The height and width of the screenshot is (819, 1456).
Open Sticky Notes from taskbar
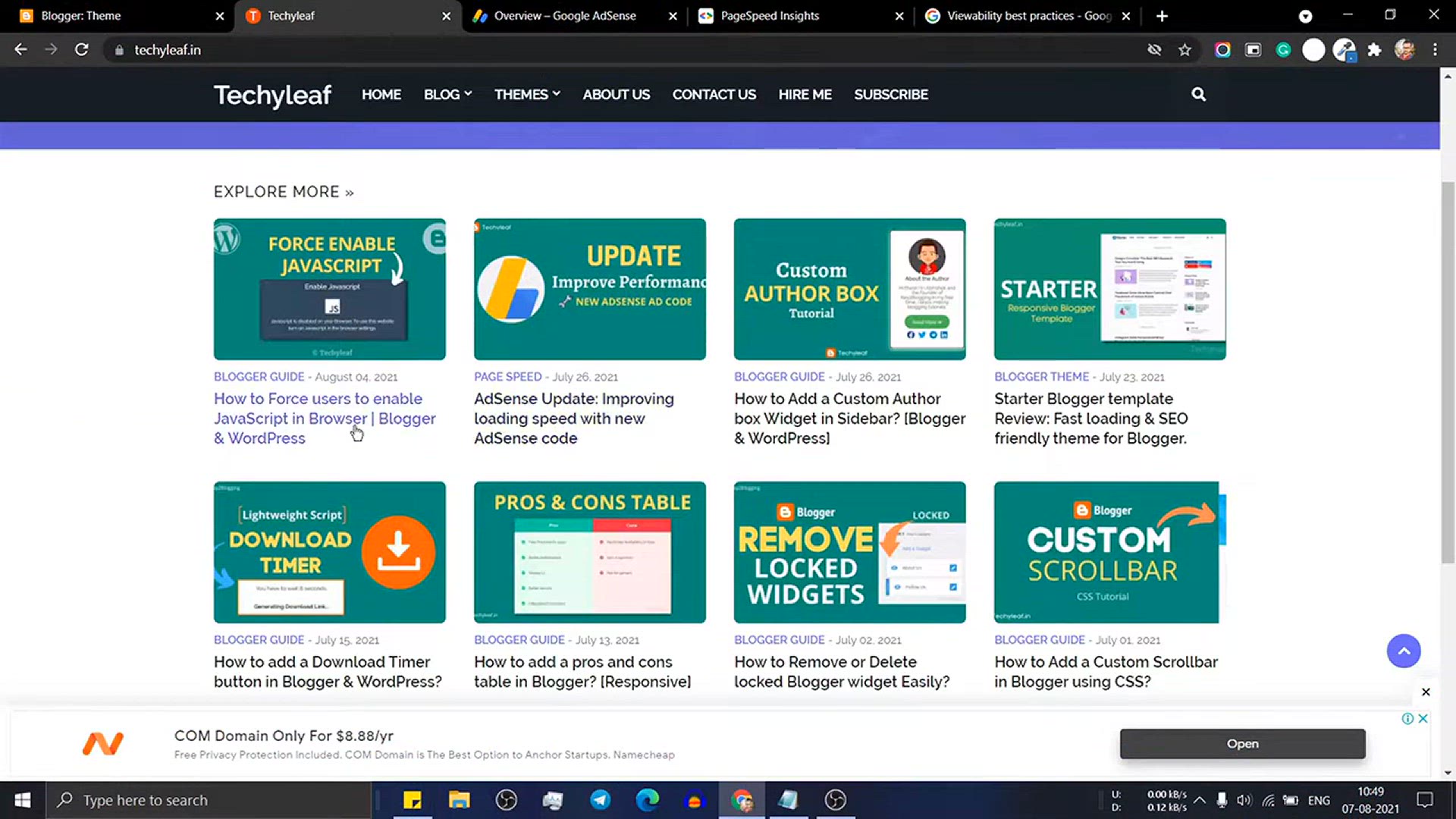[x=412, y=800]
